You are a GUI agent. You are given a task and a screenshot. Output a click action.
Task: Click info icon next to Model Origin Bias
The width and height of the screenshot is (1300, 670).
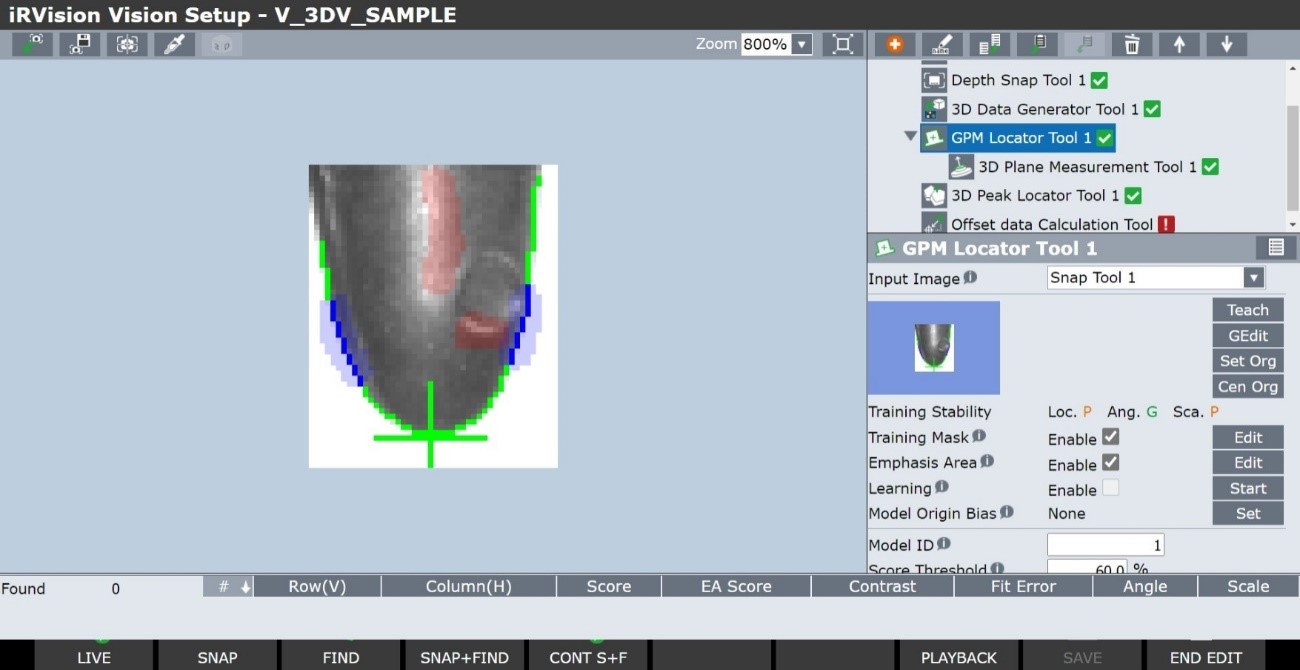tap(1007, 512)
